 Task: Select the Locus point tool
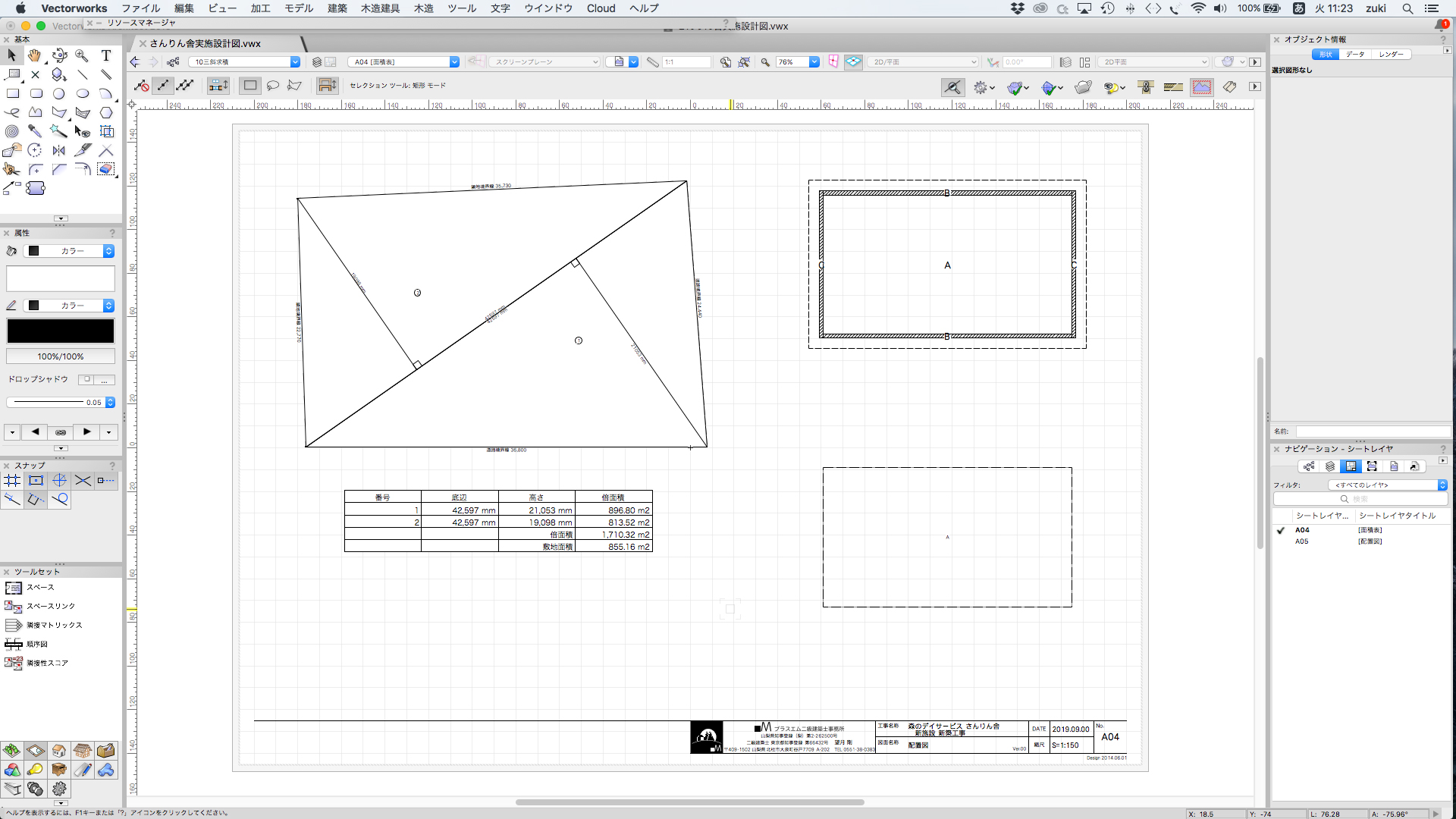coord(36,74)
